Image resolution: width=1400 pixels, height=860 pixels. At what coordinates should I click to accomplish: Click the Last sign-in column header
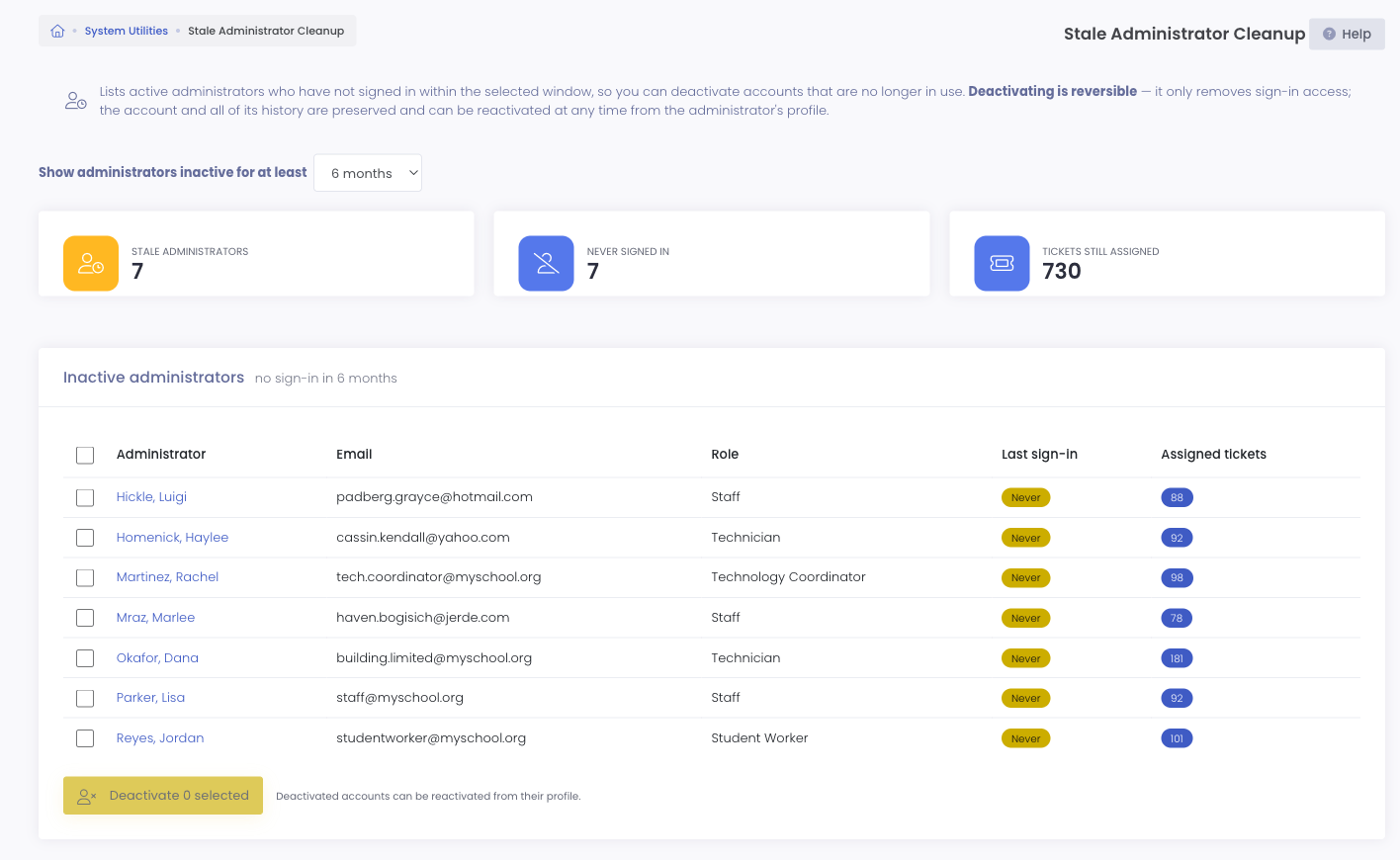(x=1039, y=455)
